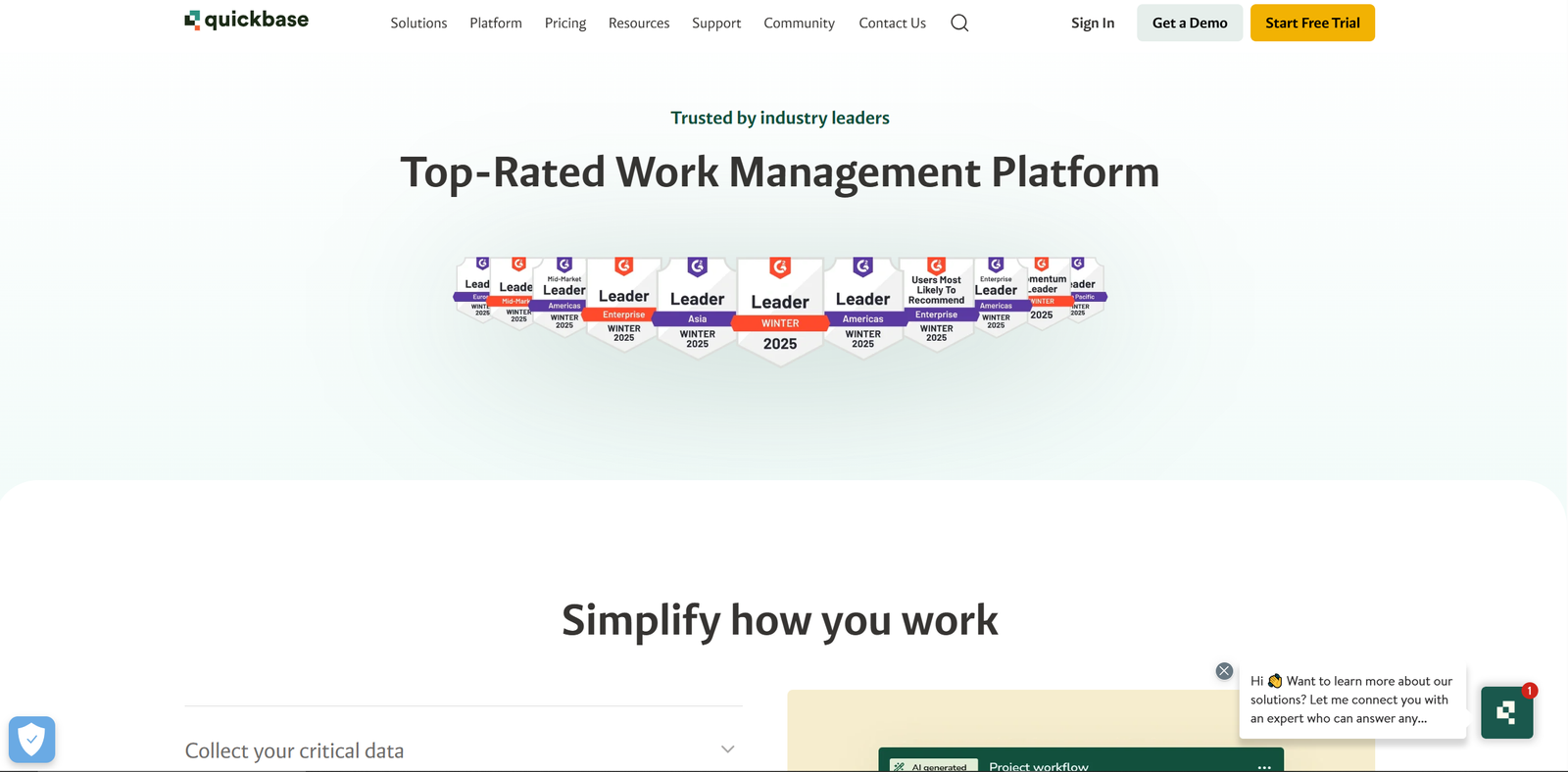The height and width of the screenshot is (772, 1568).
Task: Click the Contact Us link
Action: pyautogui.click(x=892, y=23)
